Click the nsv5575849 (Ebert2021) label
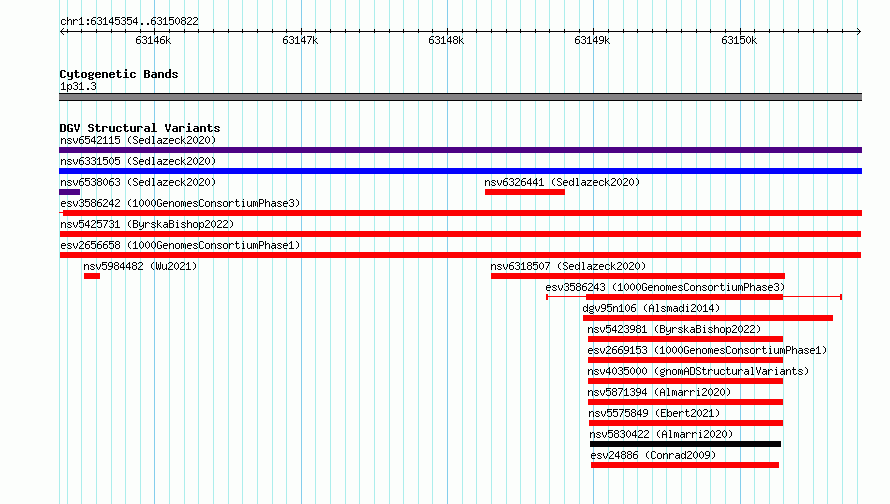The width and height of the screenshot is (890, 504). coord(654,413)
